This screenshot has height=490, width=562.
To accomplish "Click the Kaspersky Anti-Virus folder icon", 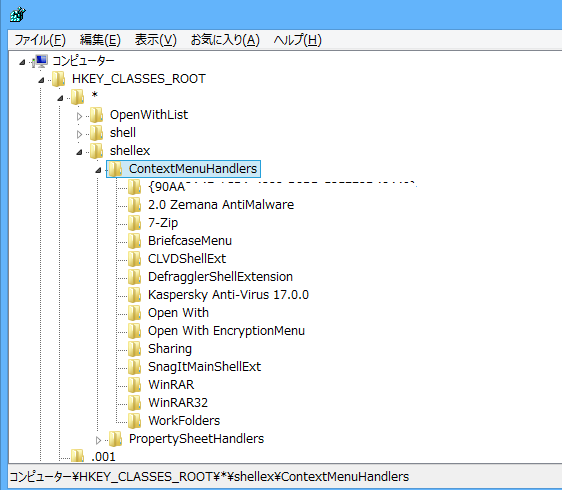I will (x=135, y=295).
